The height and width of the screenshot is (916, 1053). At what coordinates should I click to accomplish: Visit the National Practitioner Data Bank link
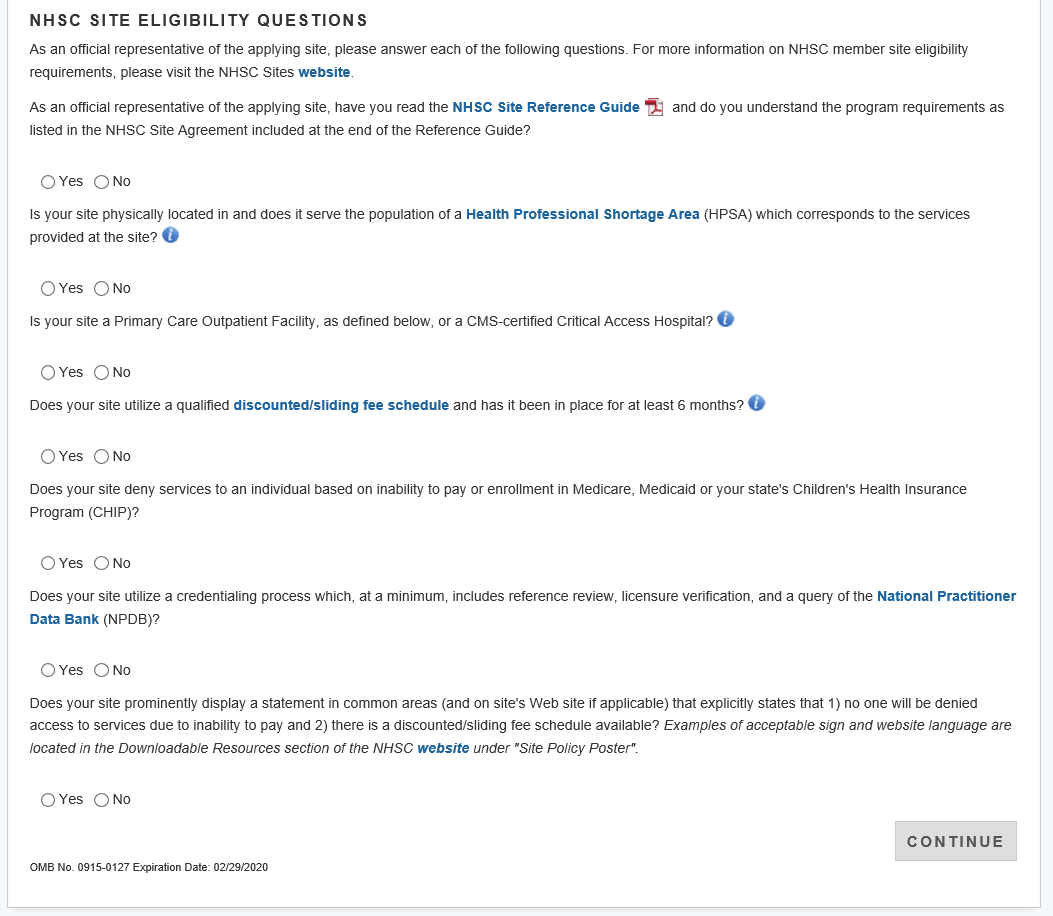tap(946, 596)
